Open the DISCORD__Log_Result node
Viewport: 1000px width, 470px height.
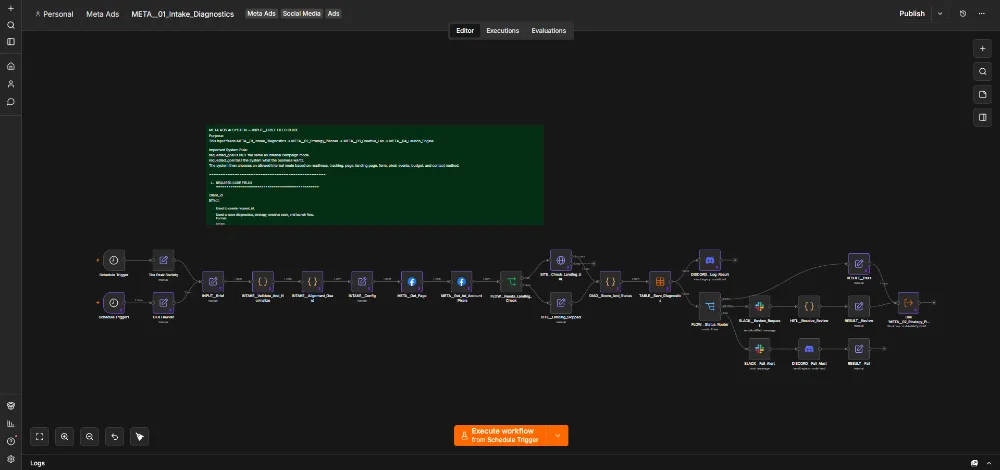tap(710, 260)
